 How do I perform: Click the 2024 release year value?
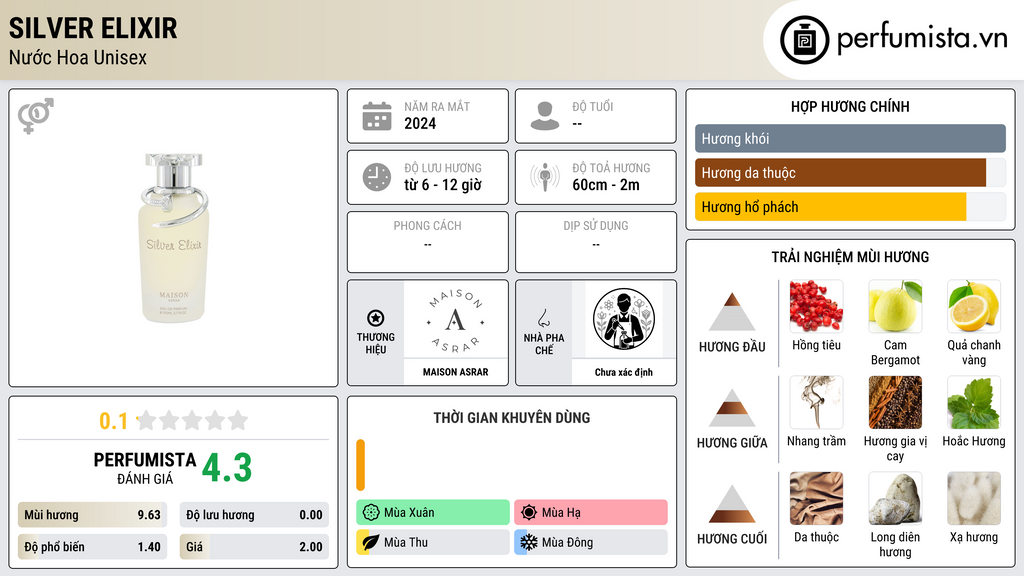pos(420,123)
